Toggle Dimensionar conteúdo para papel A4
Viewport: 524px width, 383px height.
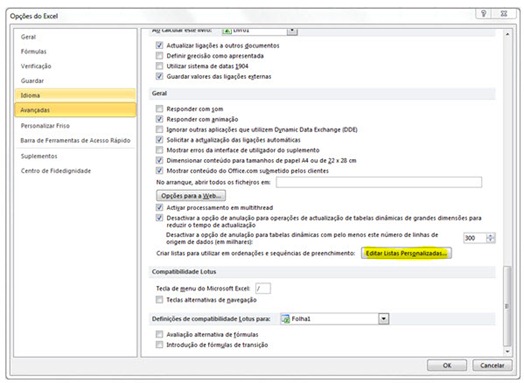click(x=159, y=160)
